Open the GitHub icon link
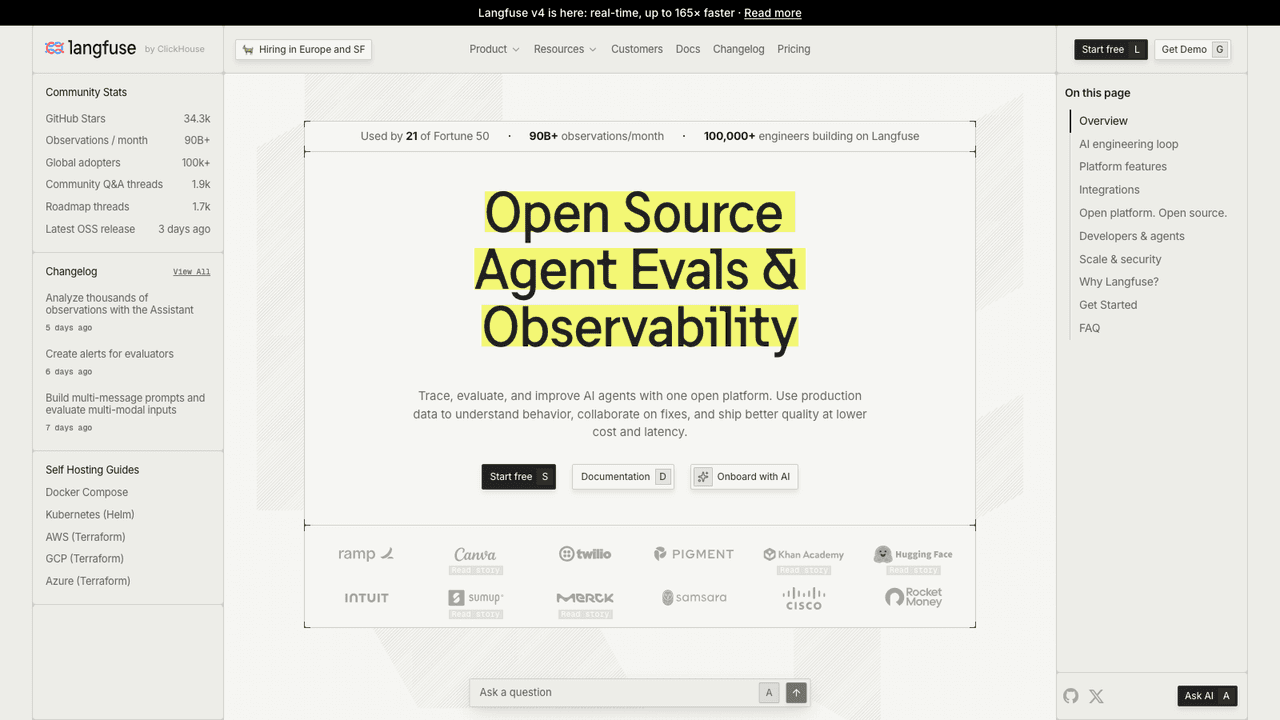1280x720 pixels. click(1071, 696)
